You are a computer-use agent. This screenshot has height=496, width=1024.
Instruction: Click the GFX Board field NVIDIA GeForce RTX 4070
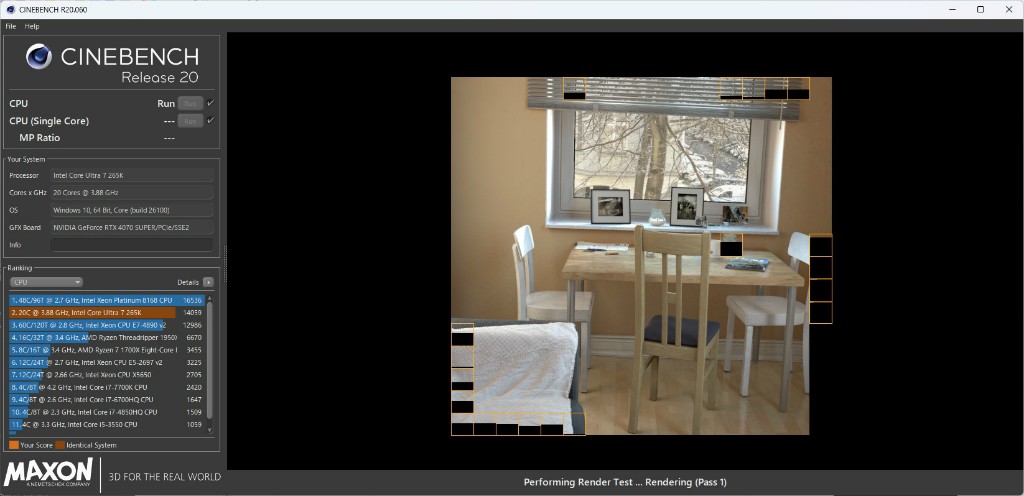tap(131, 227)
